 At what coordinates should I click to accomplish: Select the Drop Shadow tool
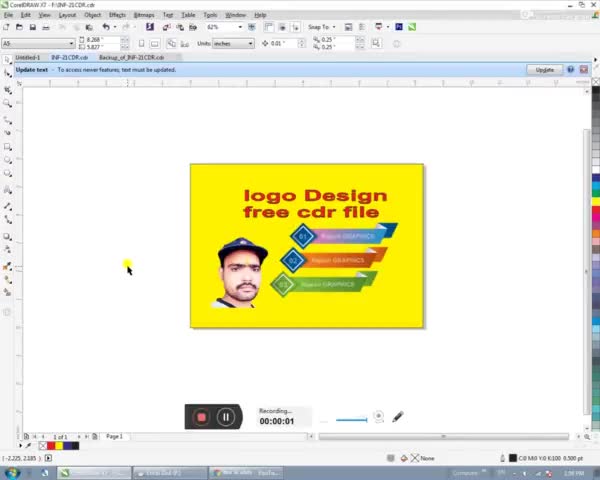7,236
